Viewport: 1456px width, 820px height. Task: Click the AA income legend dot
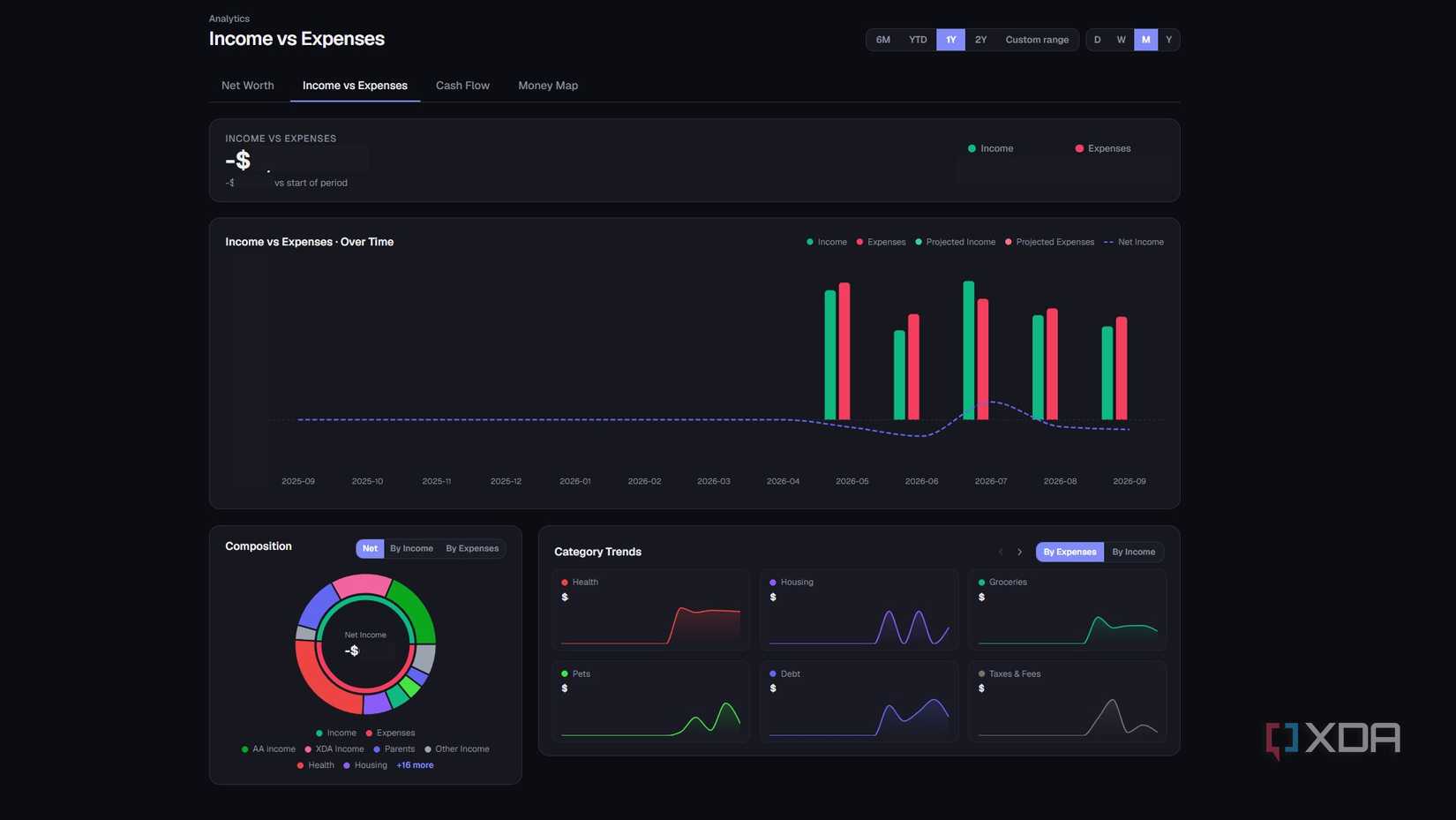[x=244, y=749]
